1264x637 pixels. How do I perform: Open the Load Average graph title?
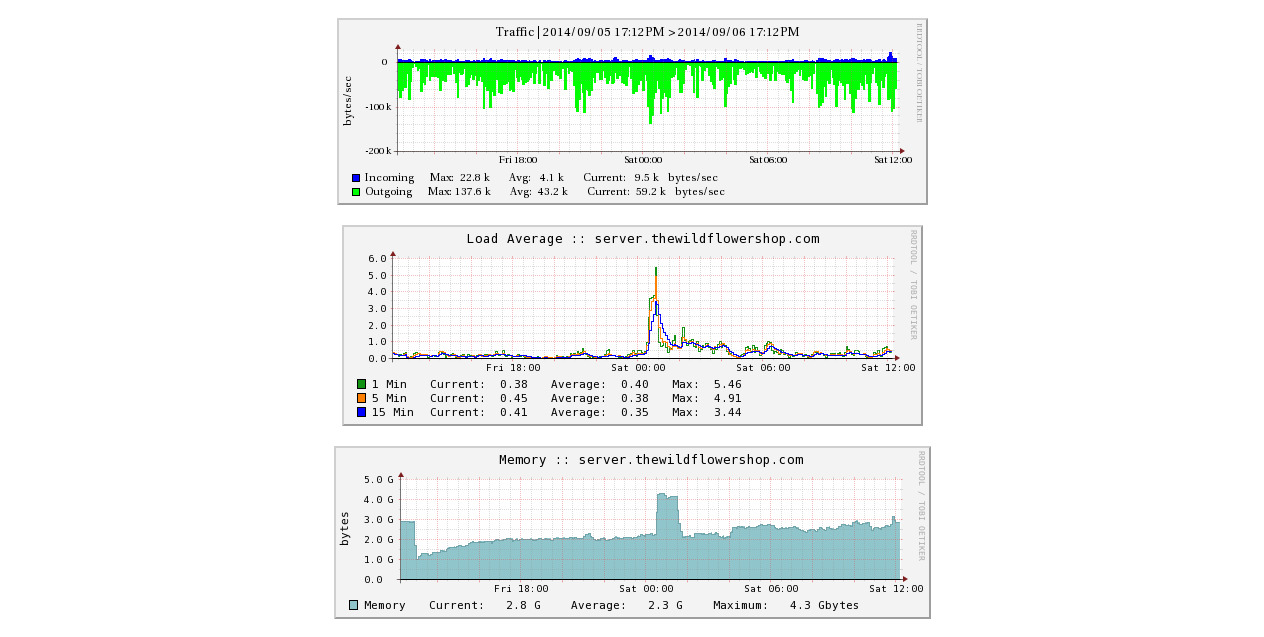pyautogui.click(x=643, y=239)
